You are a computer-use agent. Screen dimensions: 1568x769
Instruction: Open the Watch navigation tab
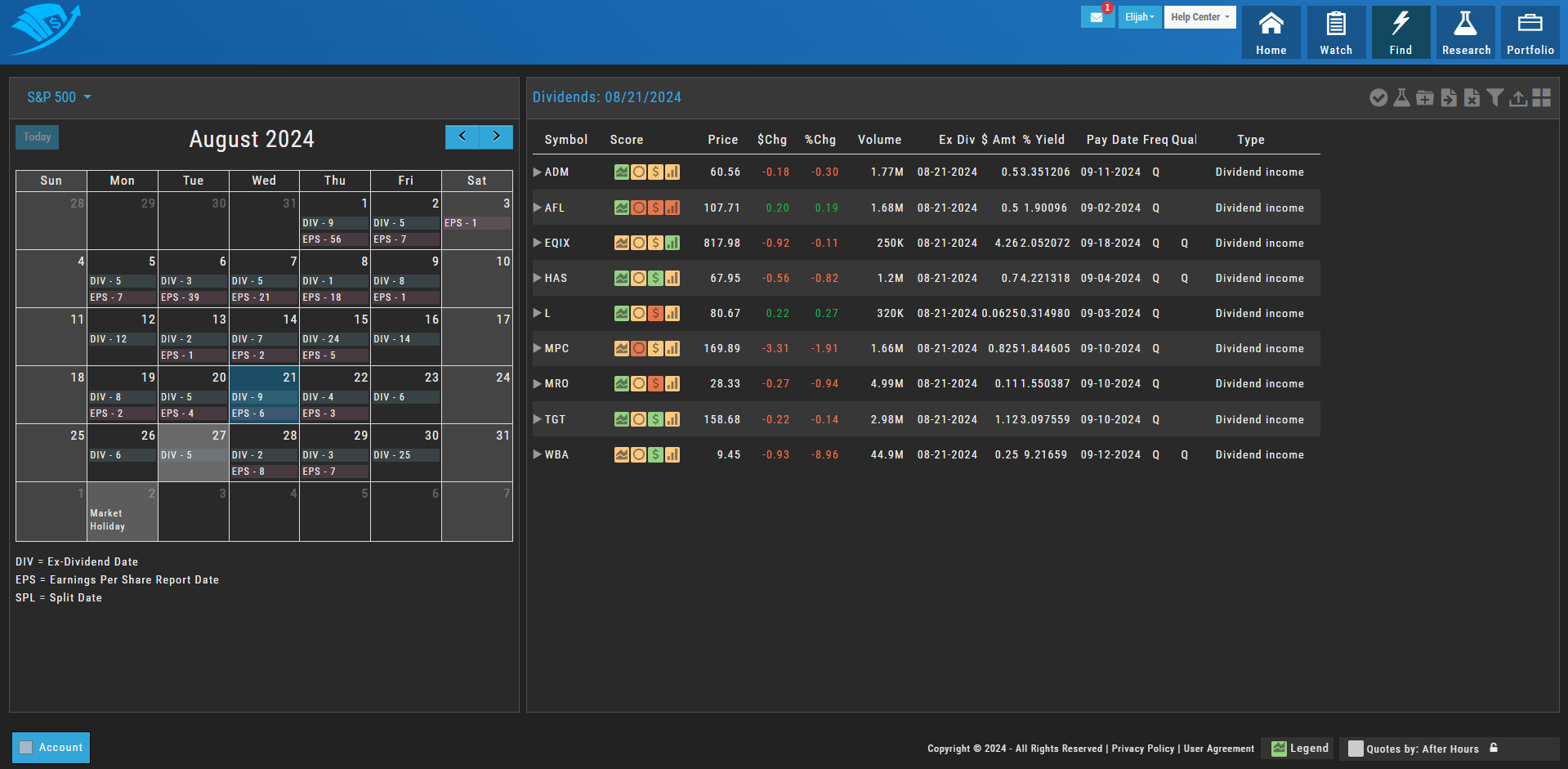[x=1336, y=33]
